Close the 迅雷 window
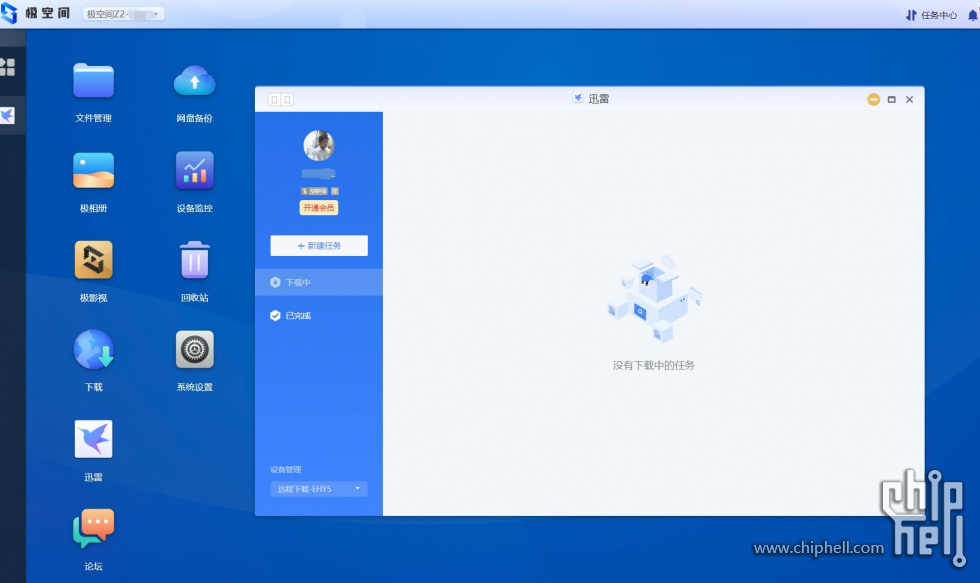Screen dimensions: 980x583 [x=909, y=99]
